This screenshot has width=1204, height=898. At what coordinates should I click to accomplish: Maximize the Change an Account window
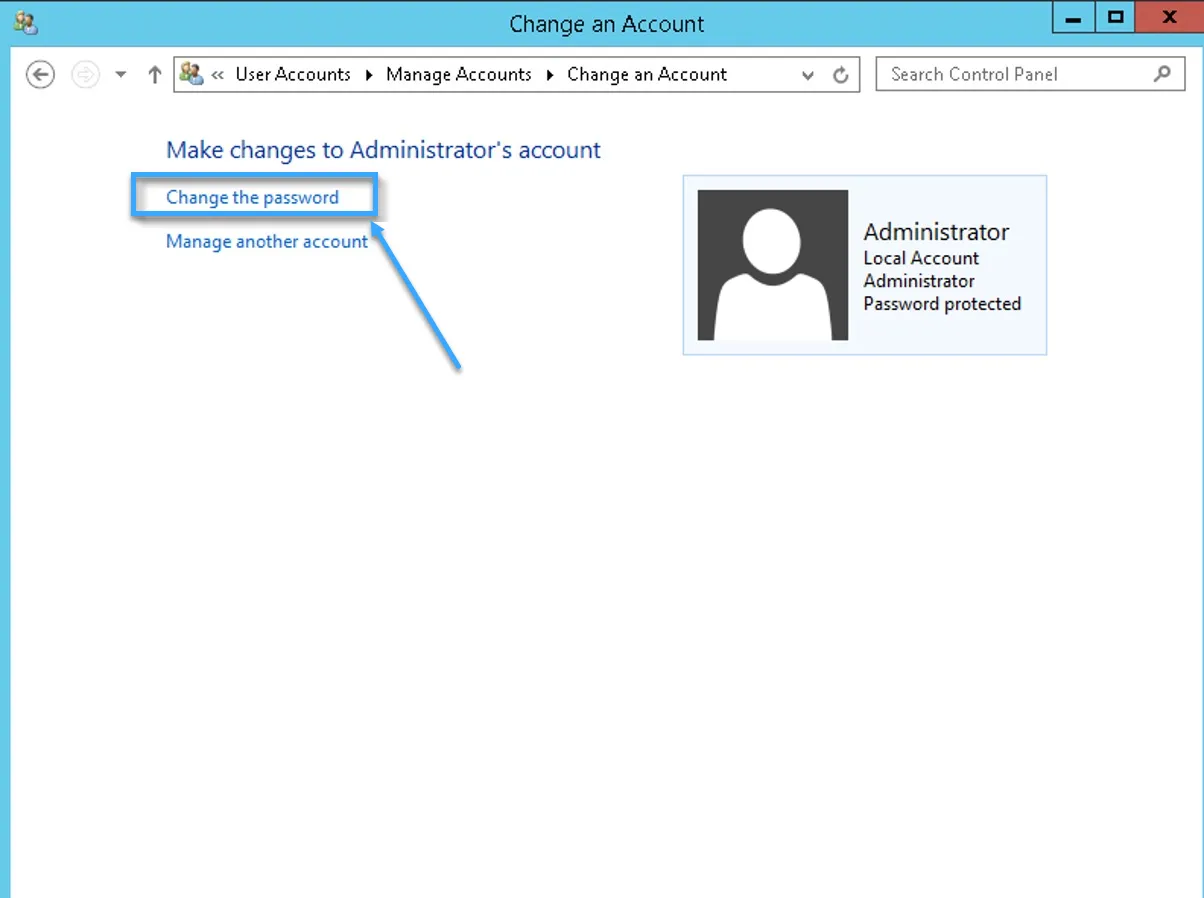[1116, 18]
